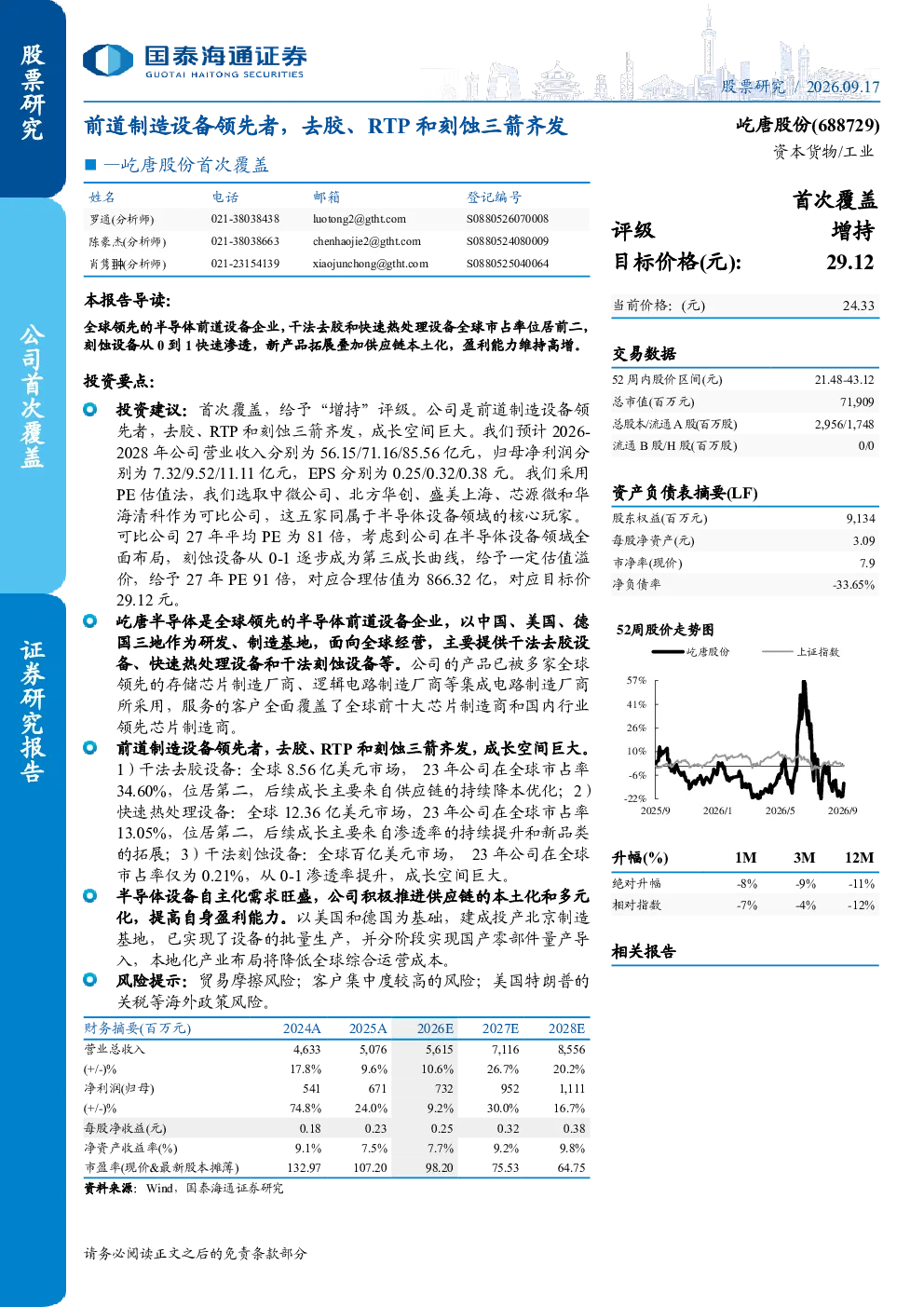Image resolution: width=924 pixels, height=1307 pixels.
Task: Click the data source note Wind, 国泰海通证券研究
Action: (x=215, y=1189)
